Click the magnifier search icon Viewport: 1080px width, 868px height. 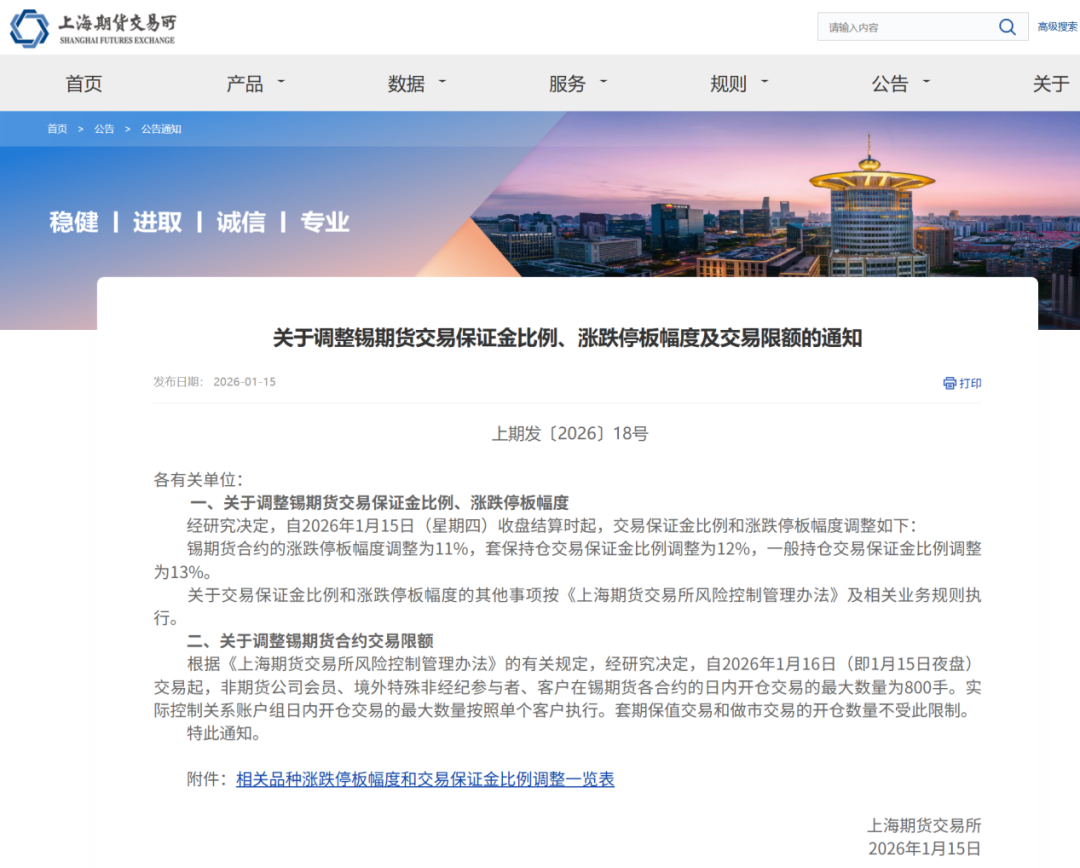[1007, 27]
